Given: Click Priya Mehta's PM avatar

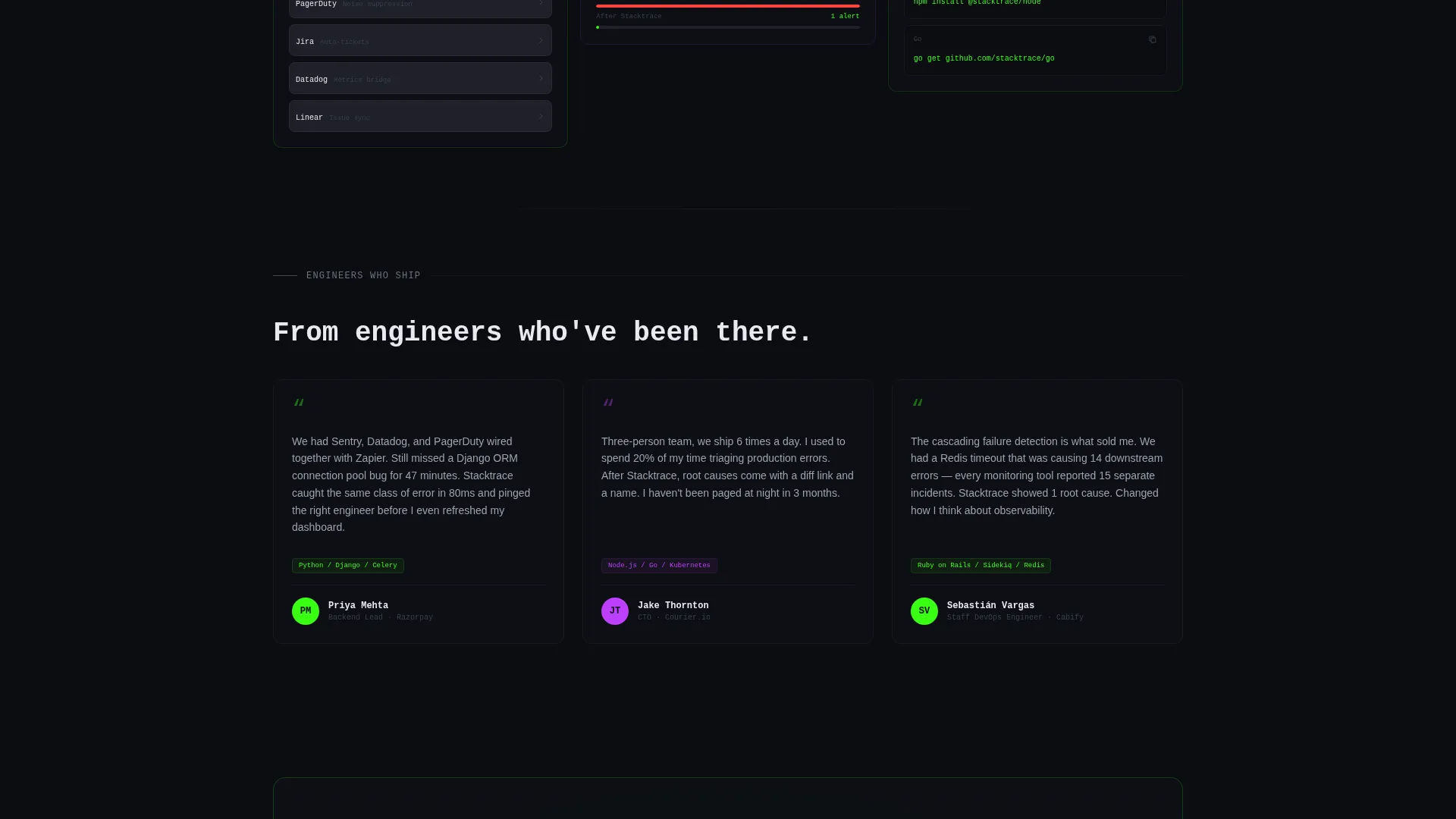Looking at the screenshot, I should pos(306,611).
